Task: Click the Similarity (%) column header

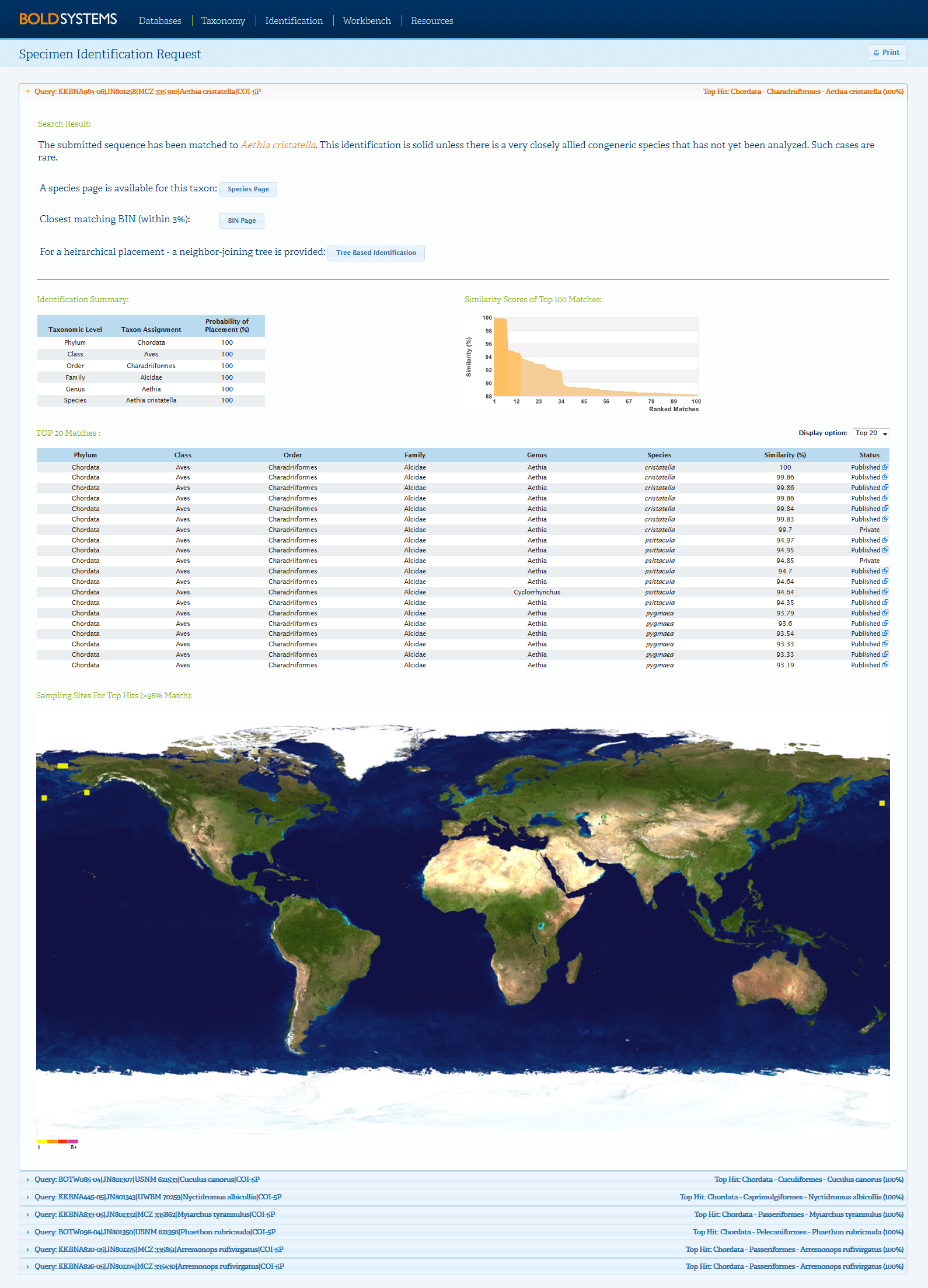Action: (x=785, y=455)
